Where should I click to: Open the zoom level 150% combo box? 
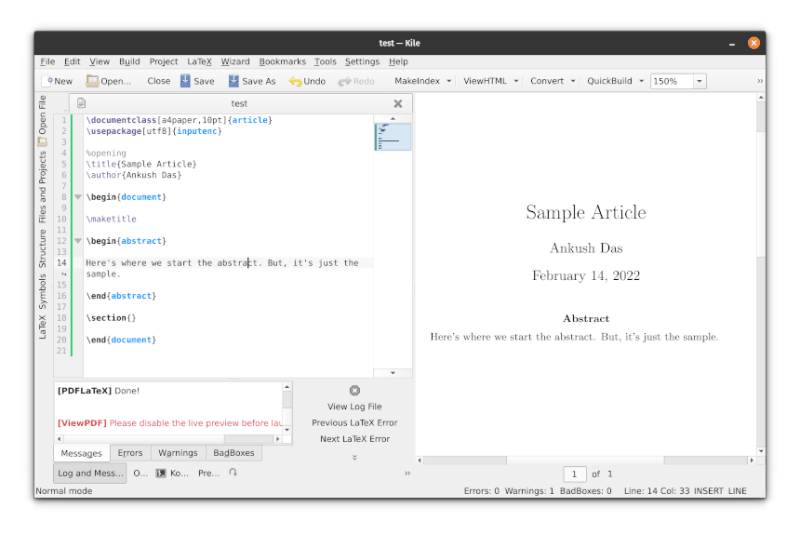tap(678, 81)
